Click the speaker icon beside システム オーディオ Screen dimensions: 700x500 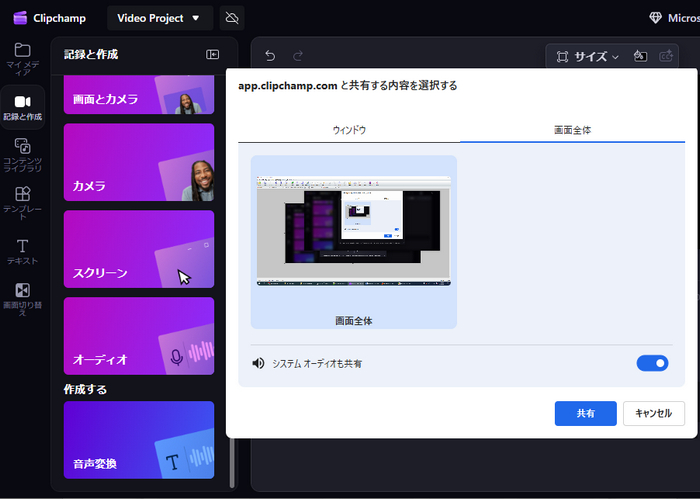pyautogui.click(x=258, y=363)
